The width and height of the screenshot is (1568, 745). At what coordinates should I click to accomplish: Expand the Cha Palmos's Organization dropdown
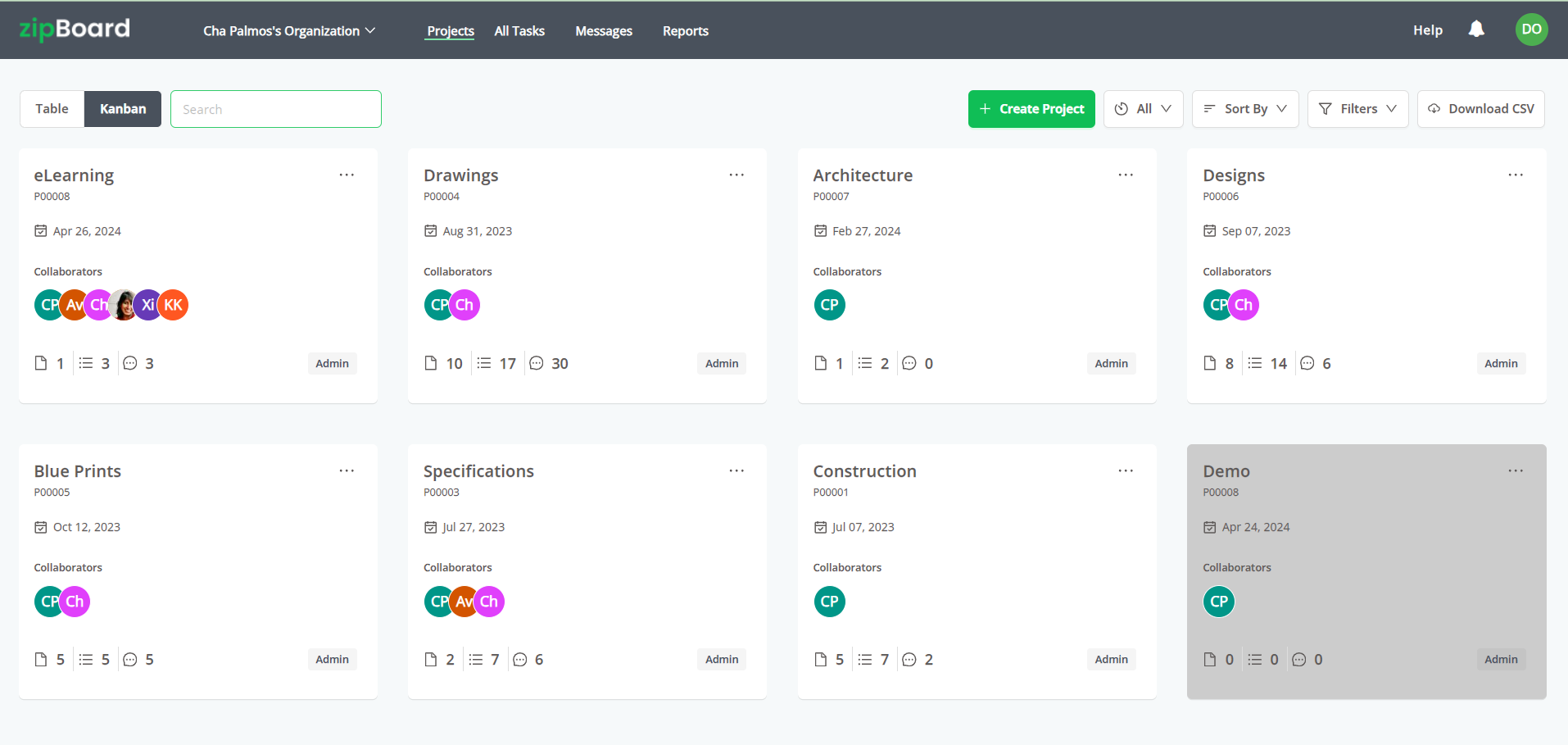[x=288, y=30]
